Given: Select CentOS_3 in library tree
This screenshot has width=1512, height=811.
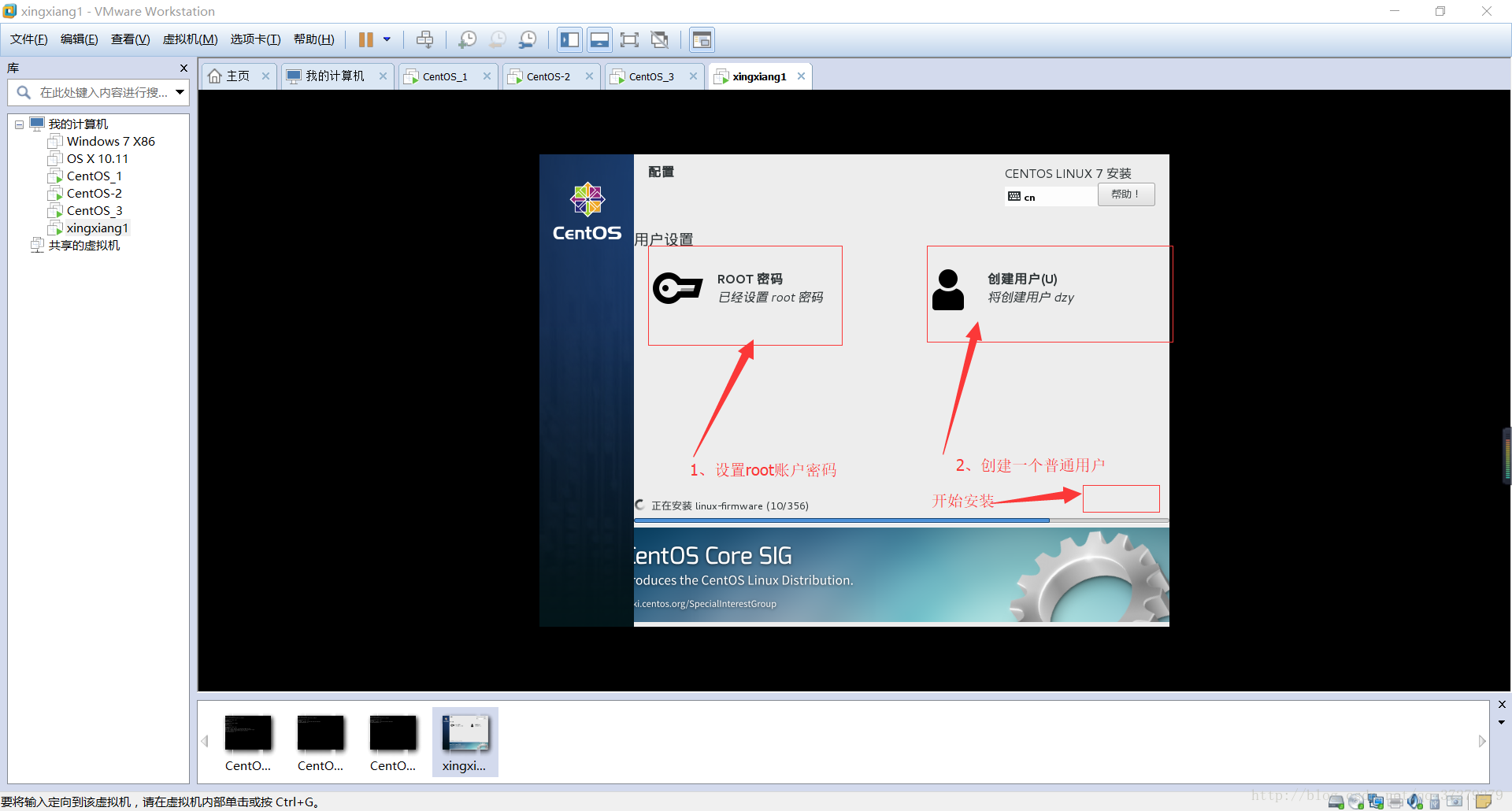Looking at the screenshot, I should 94,211.
